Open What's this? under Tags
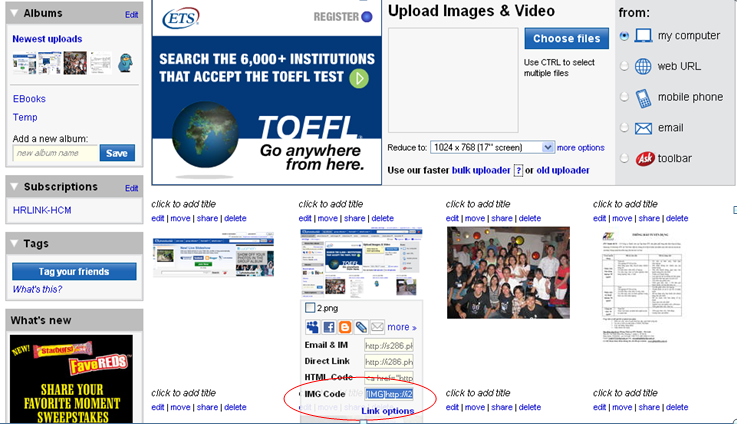 click(37, 290)
